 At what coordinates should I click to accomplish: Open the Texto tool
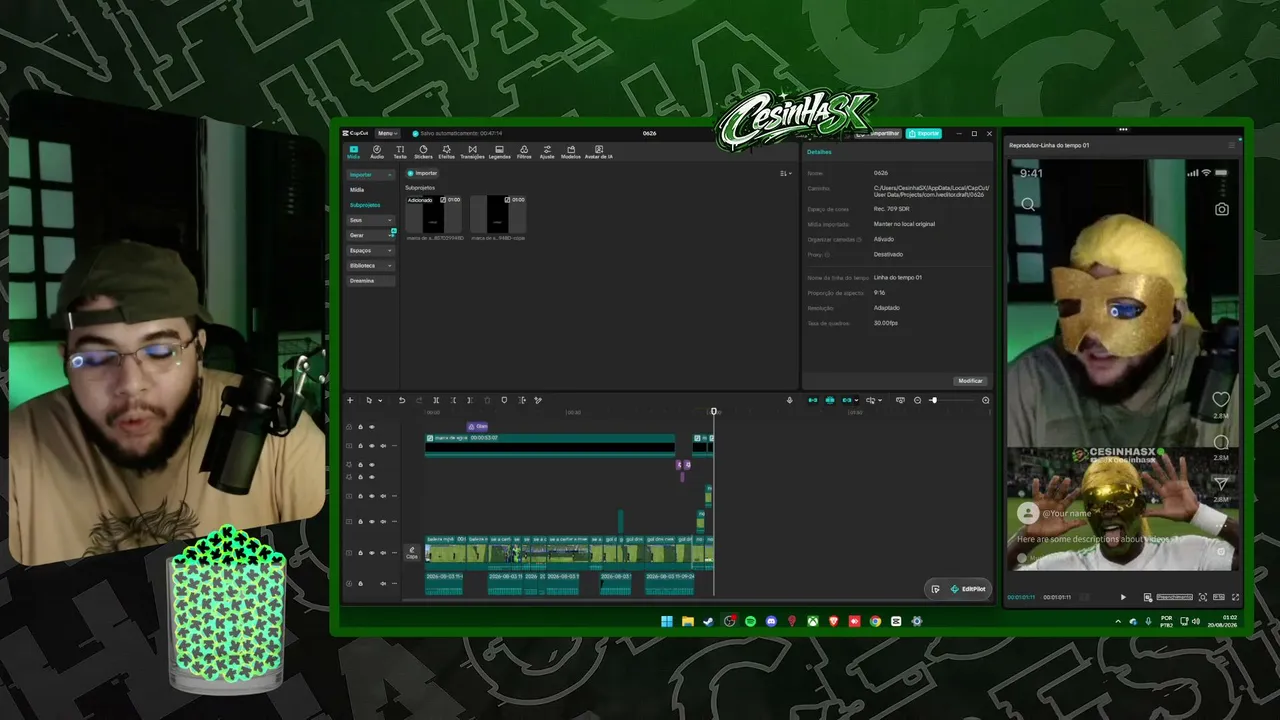click(x=400, y=152)
